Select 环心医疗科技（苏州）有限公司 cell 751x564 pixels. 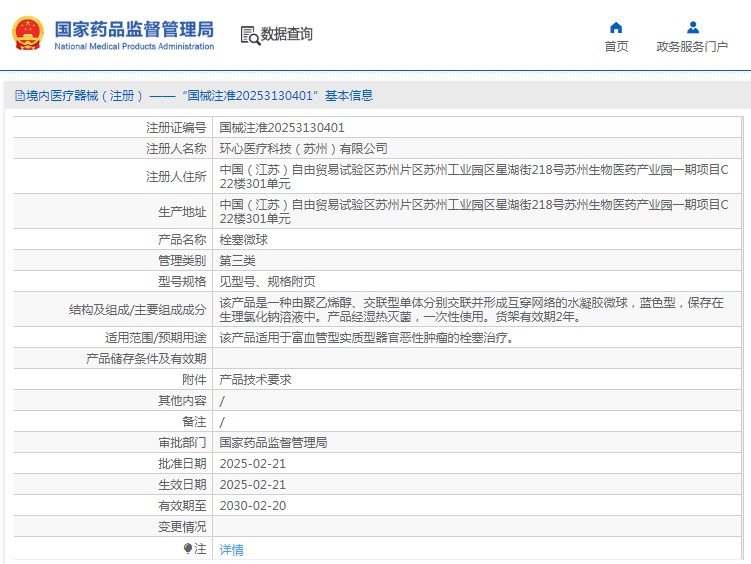[x=303, y=149]
